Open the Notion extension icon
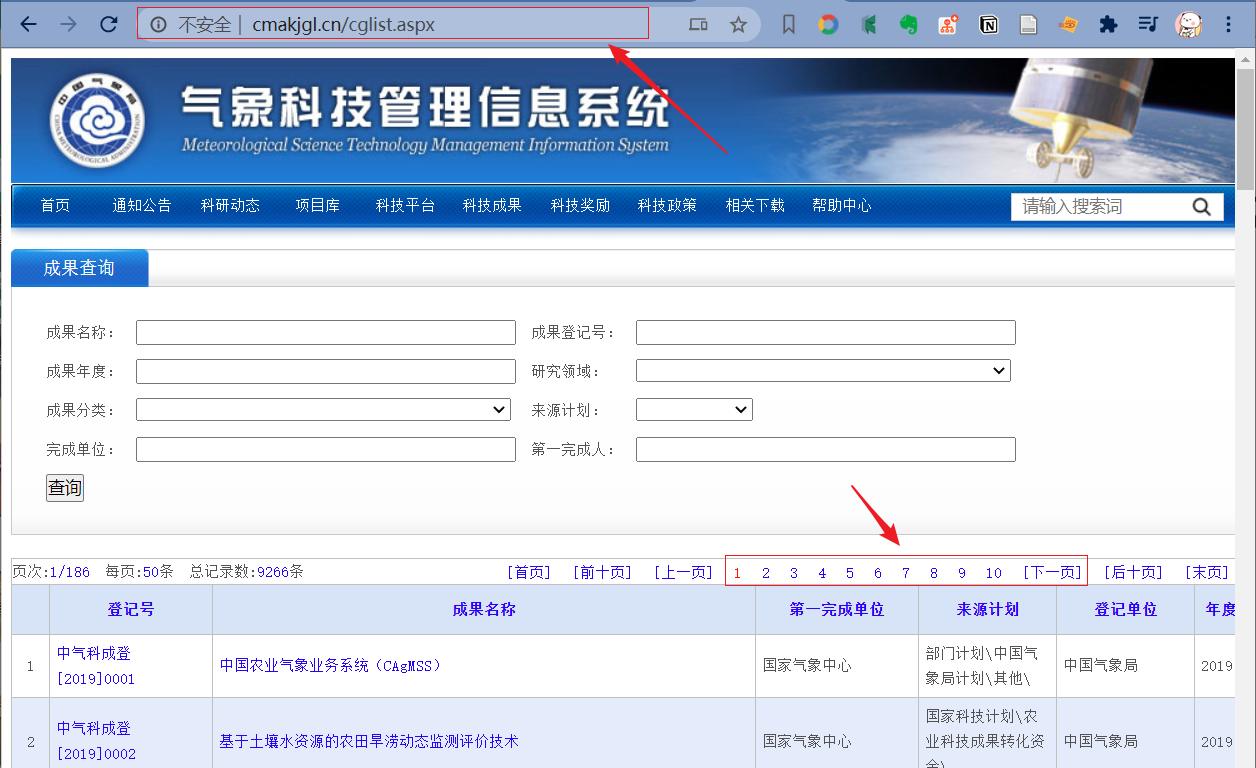This screenshot has width=1256, height=768. (x=988, y=25)
